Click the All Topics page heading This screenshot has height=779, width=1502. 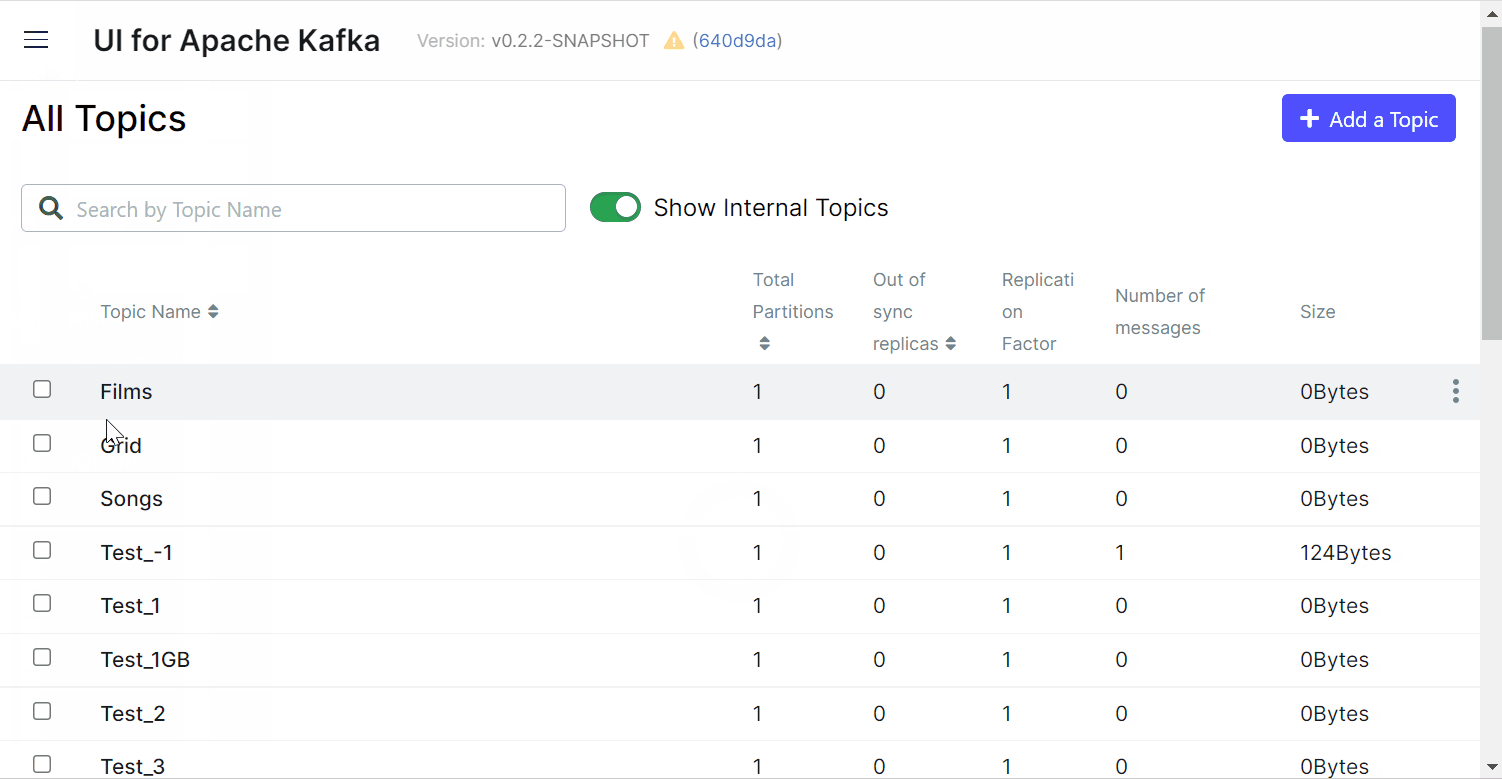pyautogui.click(x=104, y=118)
